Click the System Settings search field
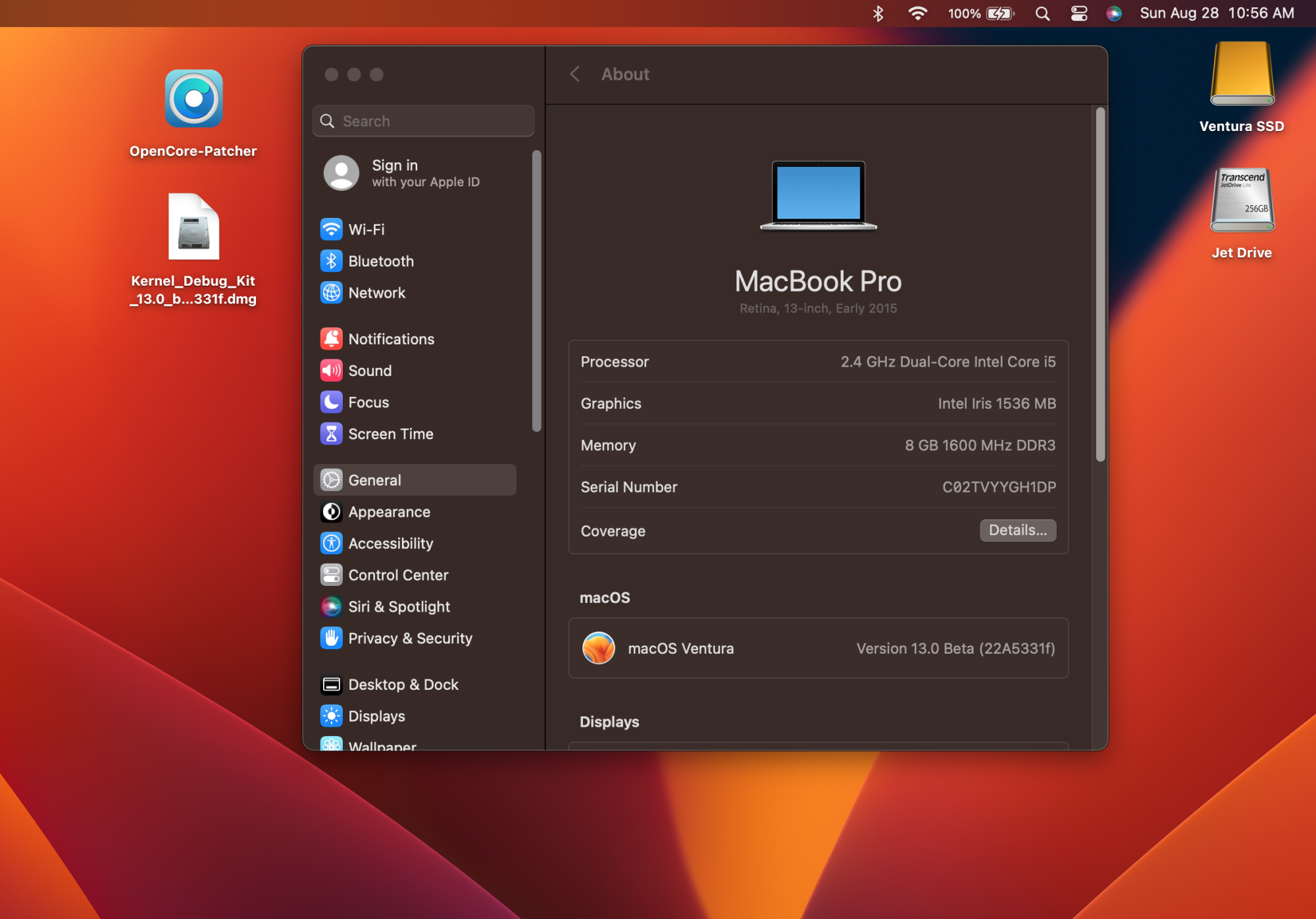 (423, 121)
